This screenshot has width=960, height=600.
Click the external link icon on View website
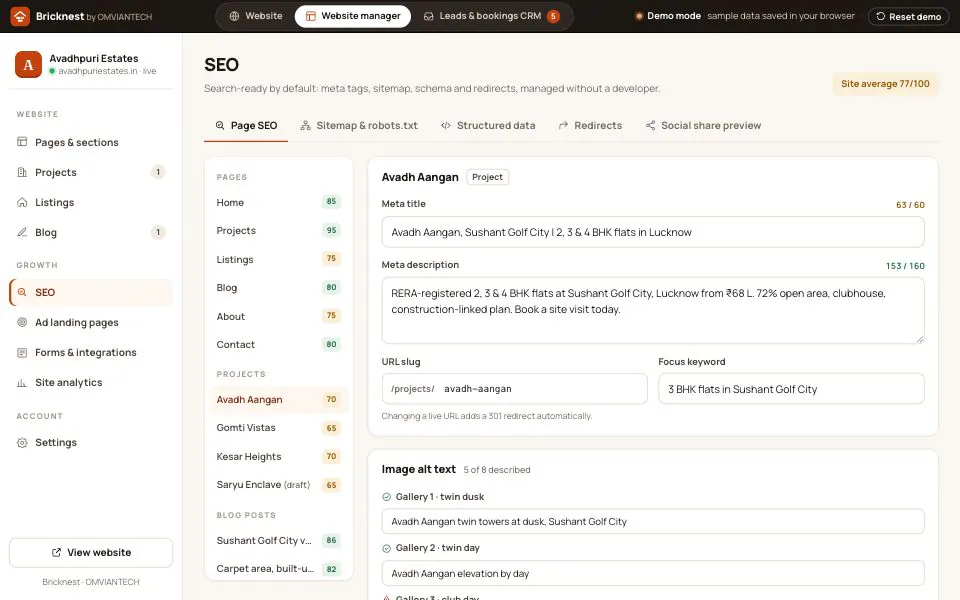(x=56, y=552)
